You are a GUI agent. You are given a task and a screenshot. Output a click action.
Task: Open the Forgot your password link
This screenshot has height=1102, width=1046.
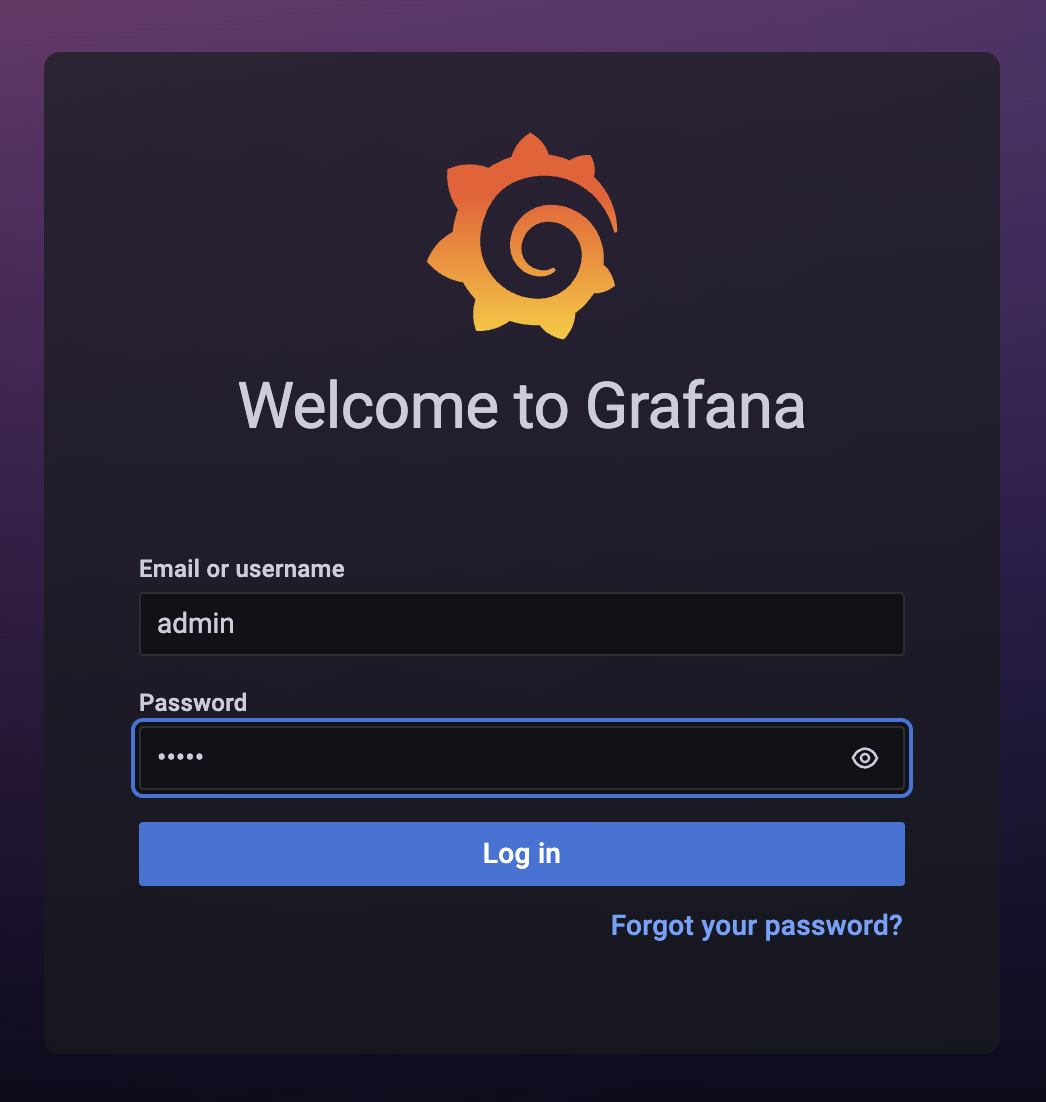756,926
